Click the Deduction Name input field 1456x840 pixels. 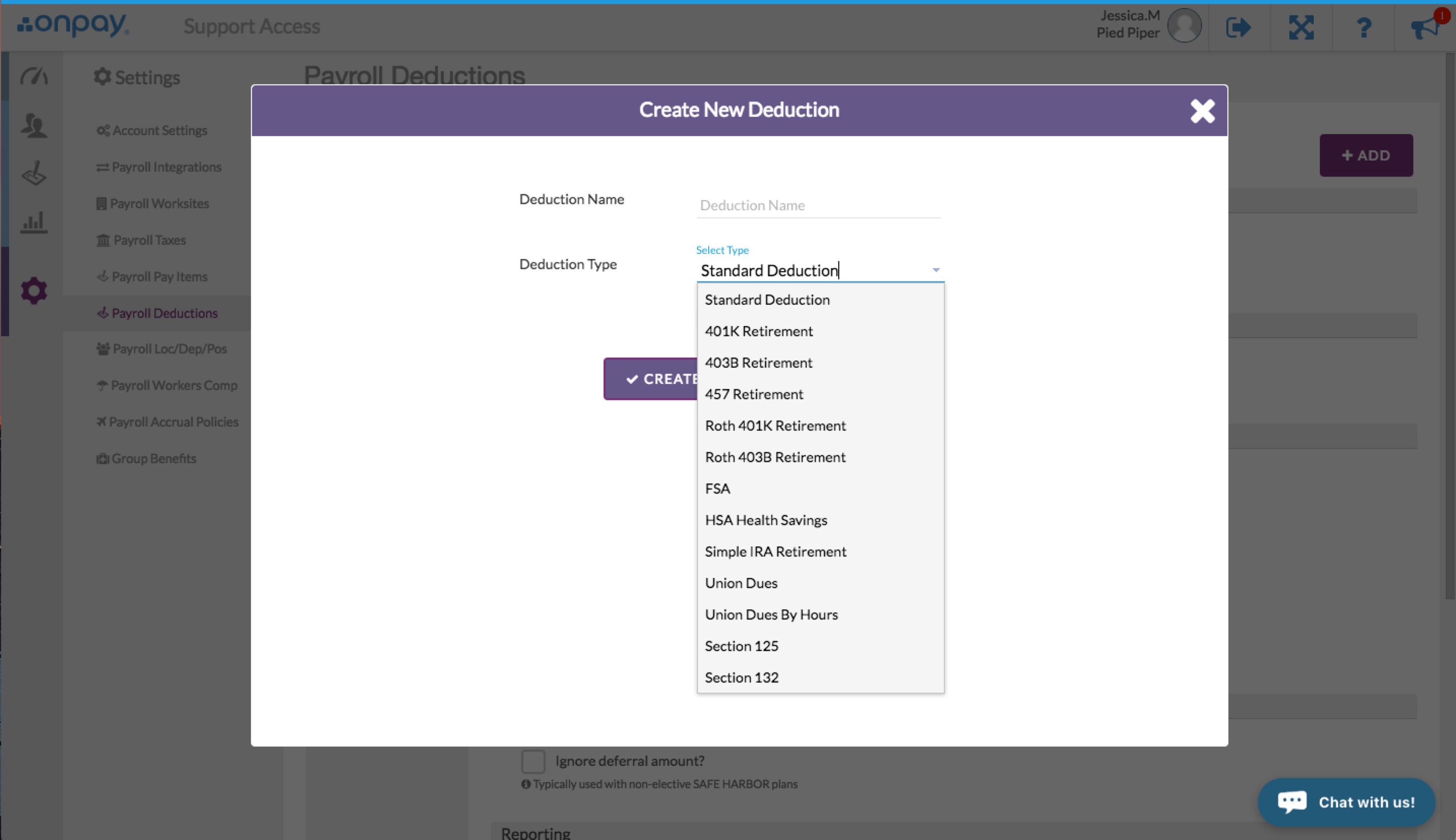[818, 205]
